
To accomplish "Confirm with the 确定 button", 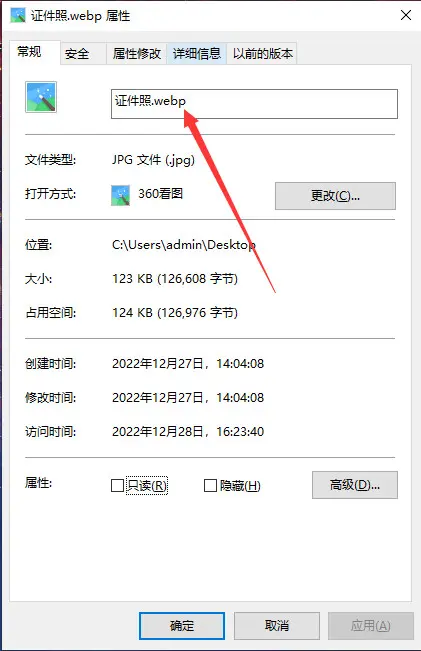I will [x=182, y=626].
